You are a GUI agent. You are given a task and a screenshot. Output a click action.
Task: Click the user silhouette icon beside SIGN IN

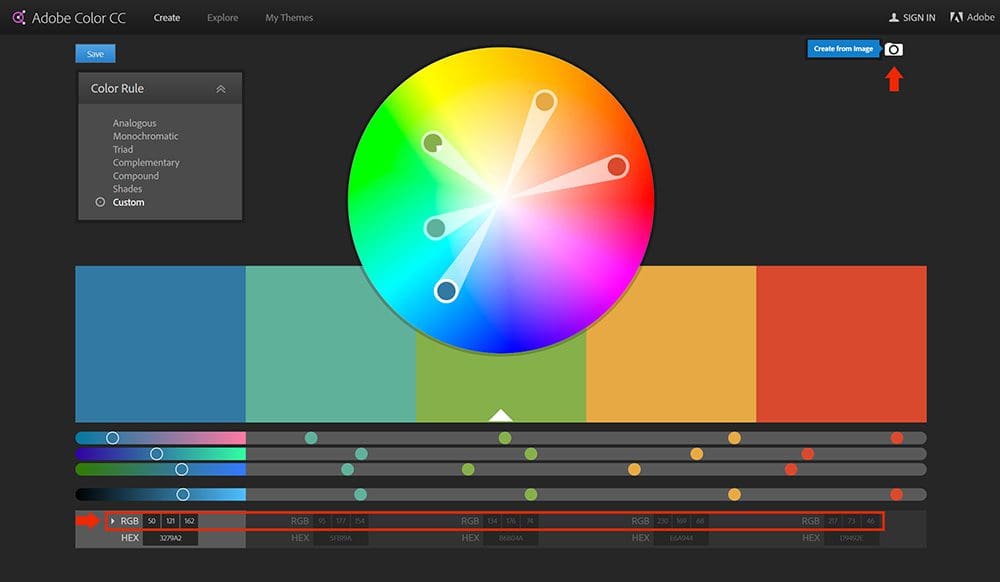tap(893, 18)
